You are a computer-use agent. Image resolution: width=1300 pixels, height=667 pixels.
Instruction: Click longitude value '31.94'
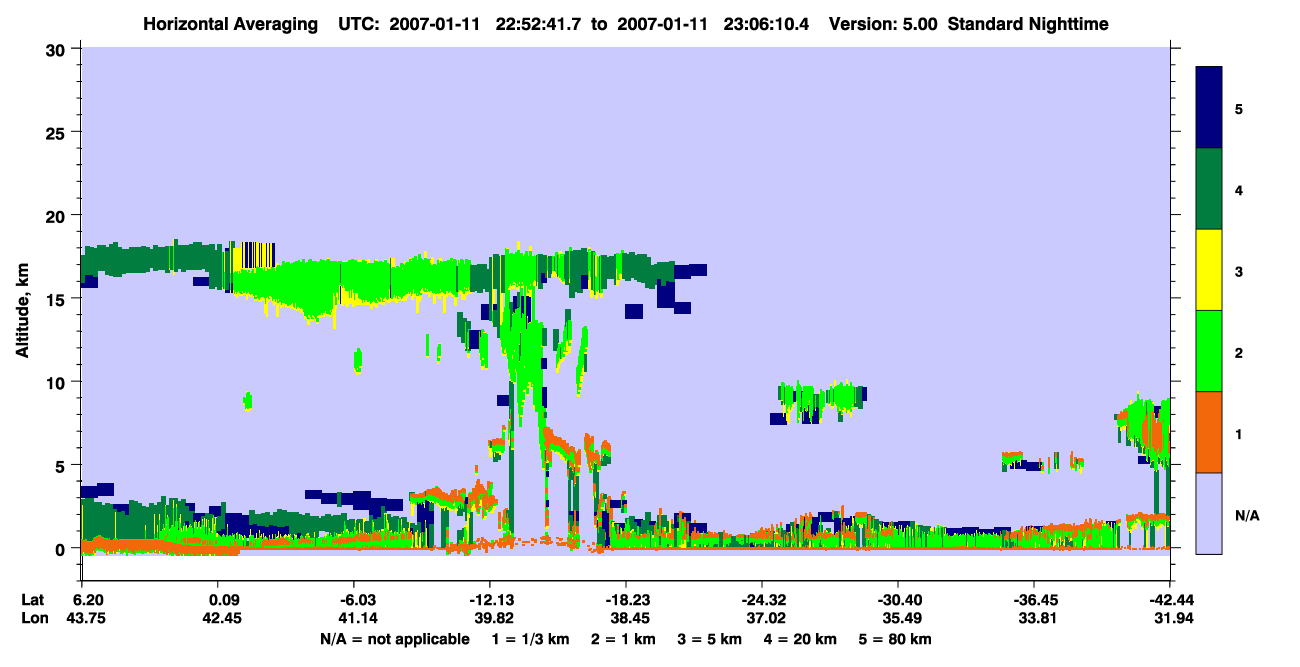click(x=1172, y=618)
